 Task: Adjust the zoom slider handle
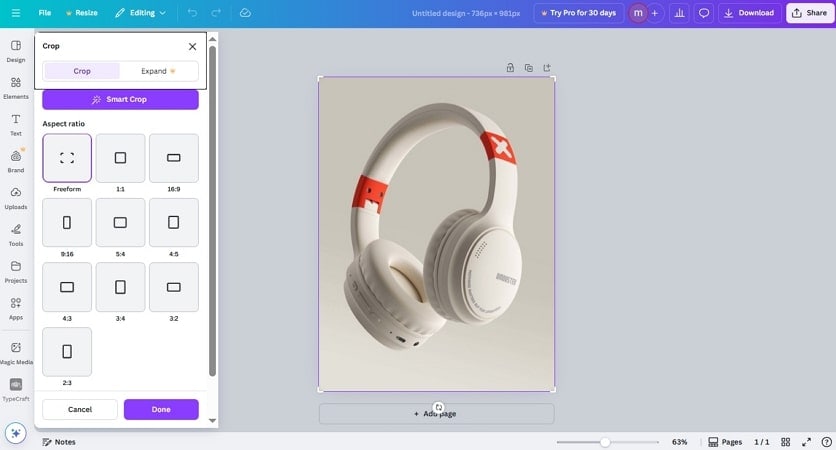coord(605,442)
